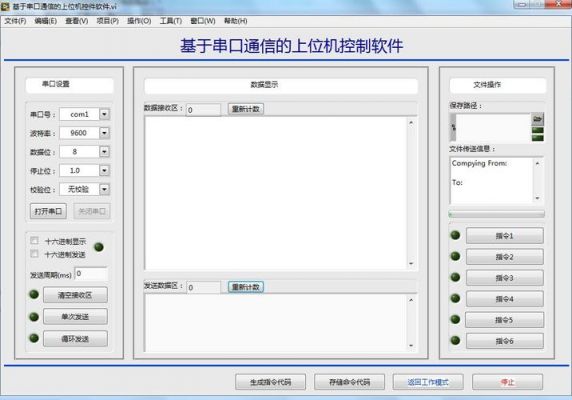
Task: Click the 文件传送信息 text box
Action: tap(492, 180)
